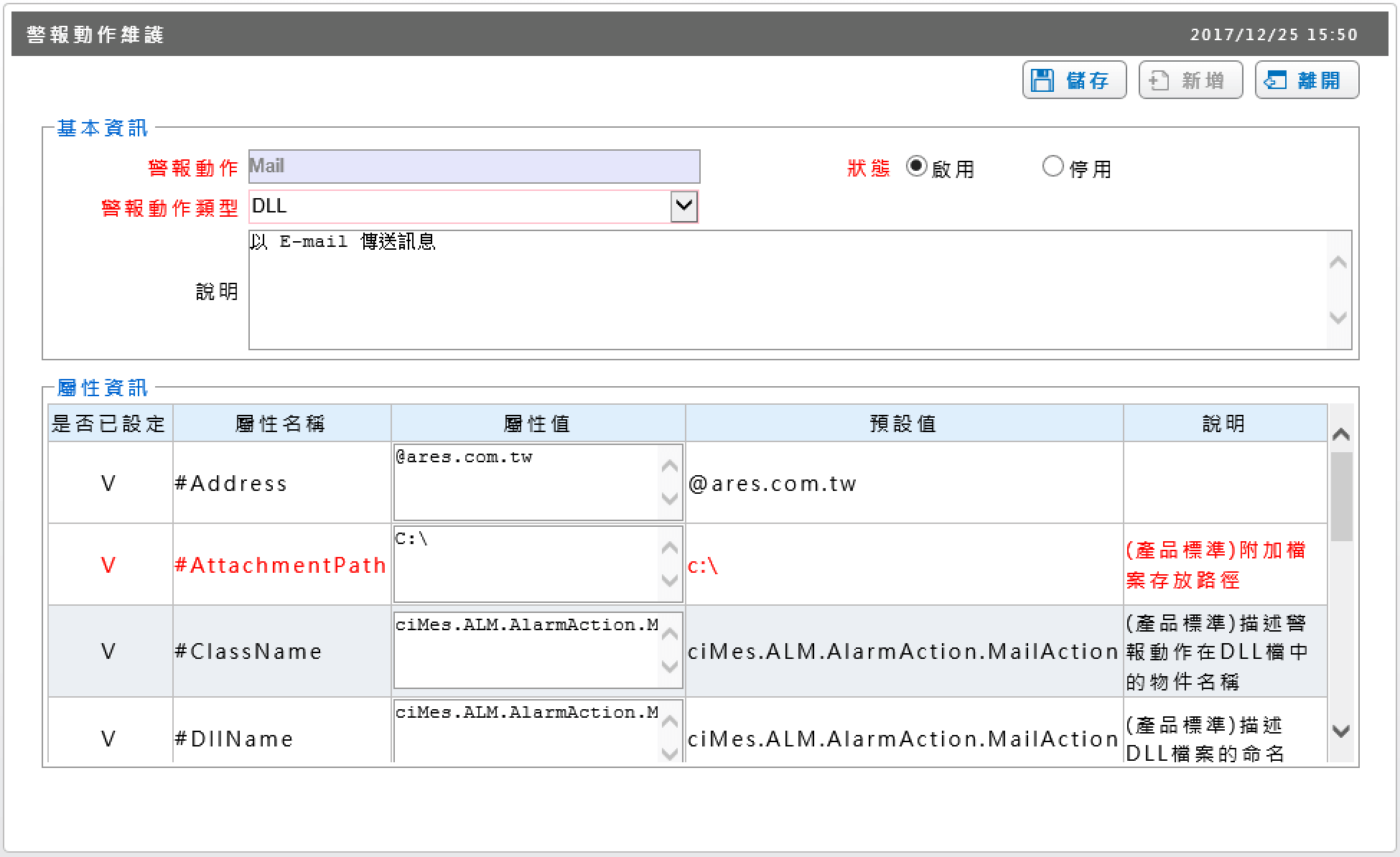Image resolution: width=1400 pixels, height=857 pixels.
Task: Click the red #AttachmentPath attribute name
Action: 281,566
